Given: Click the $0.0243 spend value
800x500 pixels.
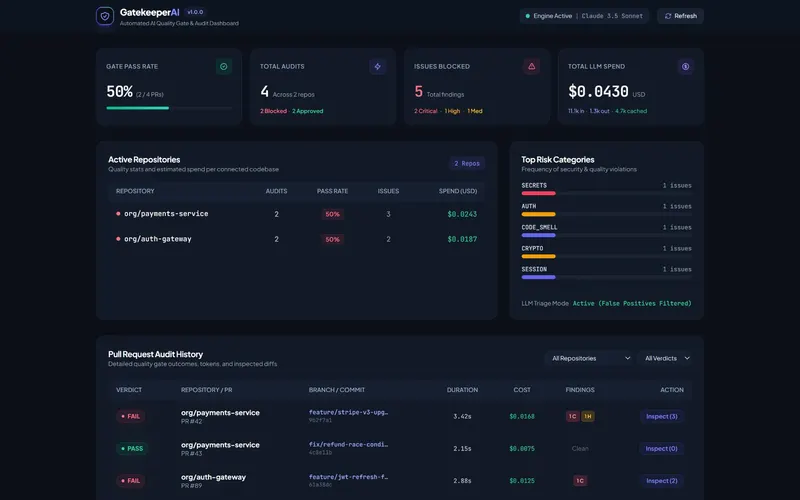Looking at the screenshot, I should tap(462, 214).
